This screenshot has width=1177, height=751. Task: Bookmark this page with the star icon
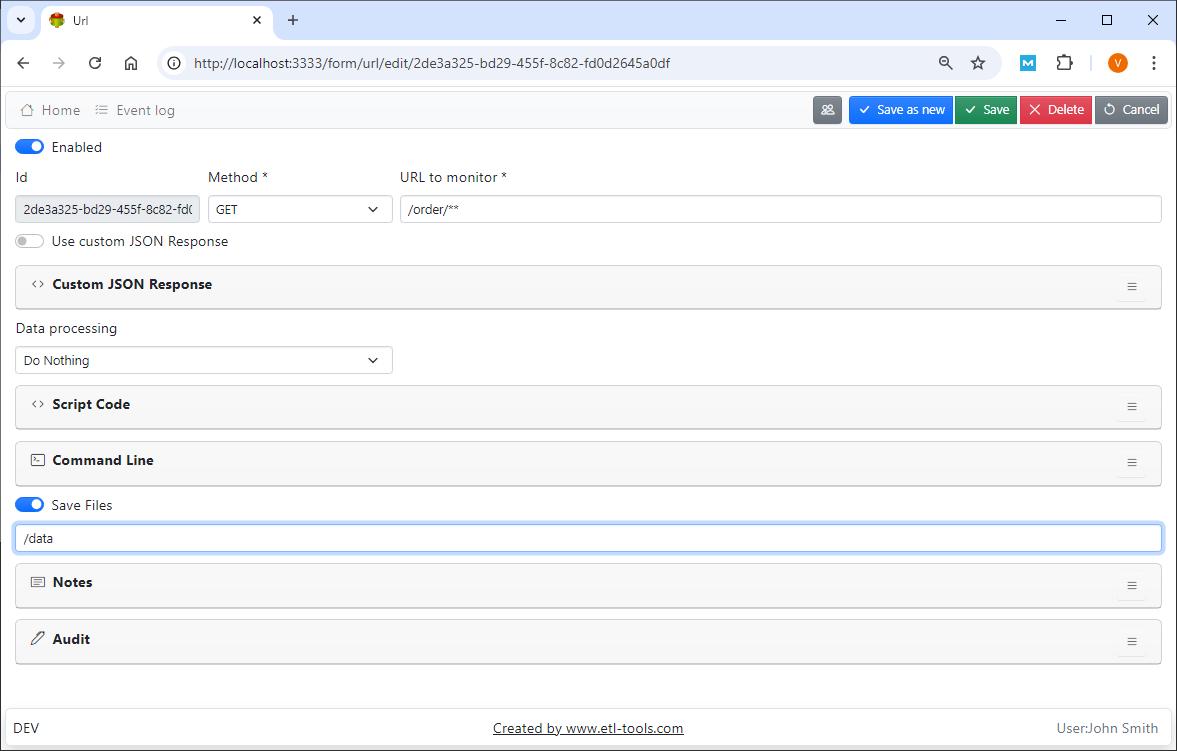[978, 63]
